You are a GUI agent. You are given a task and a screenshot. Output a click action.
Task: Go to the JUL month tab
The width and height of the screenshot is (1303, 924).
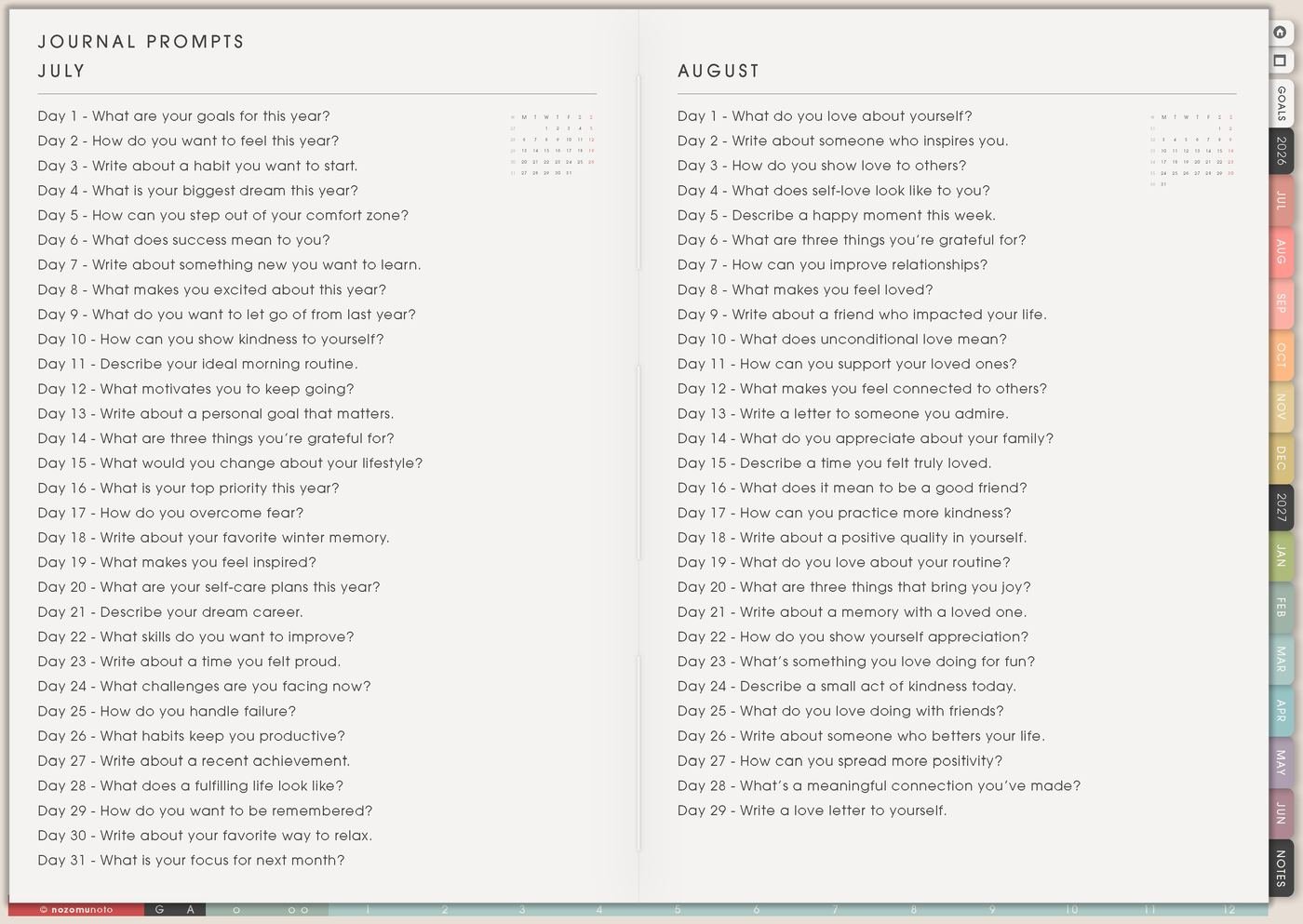point(1281,200)
